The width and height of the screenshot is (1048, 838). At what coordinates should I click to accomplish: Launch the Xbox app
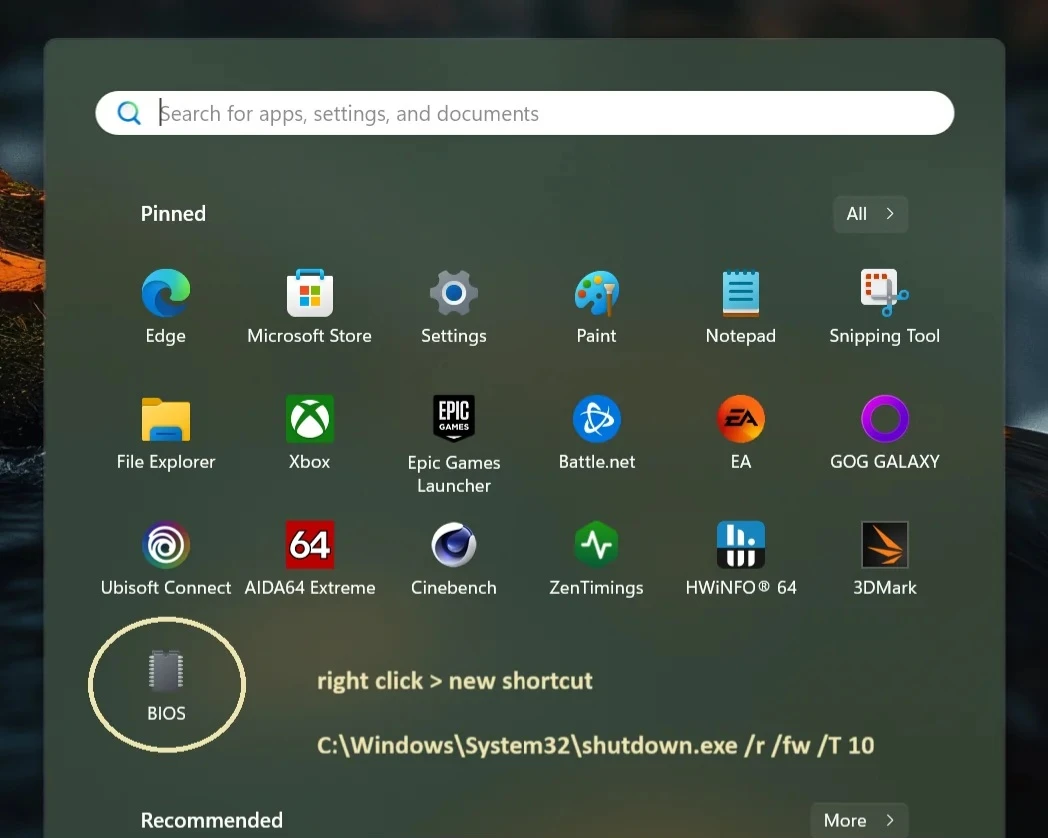[309, 420]
